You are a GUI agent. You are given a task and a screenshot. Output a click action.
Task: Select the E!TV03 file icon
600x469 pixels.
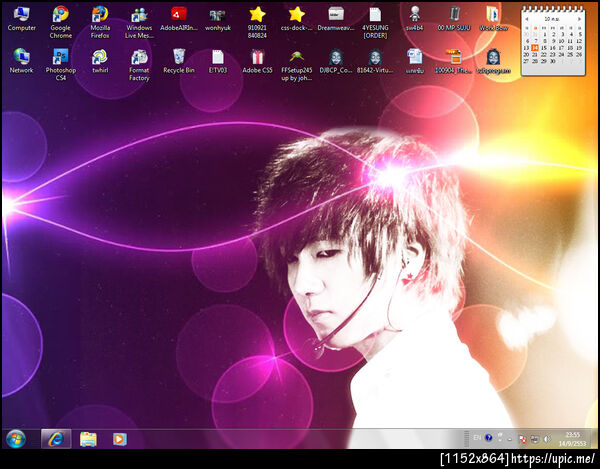218,61
